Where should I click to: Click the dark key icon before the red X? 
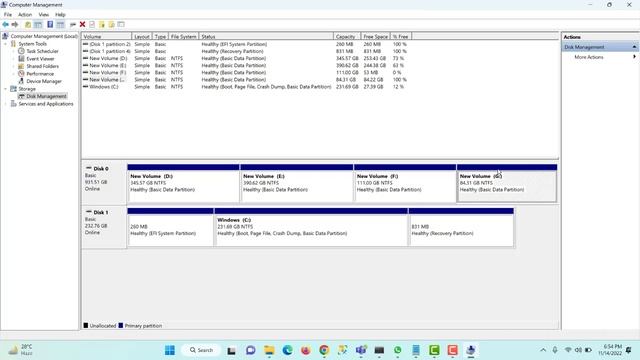pyautogui.click(x=73, y=24)
